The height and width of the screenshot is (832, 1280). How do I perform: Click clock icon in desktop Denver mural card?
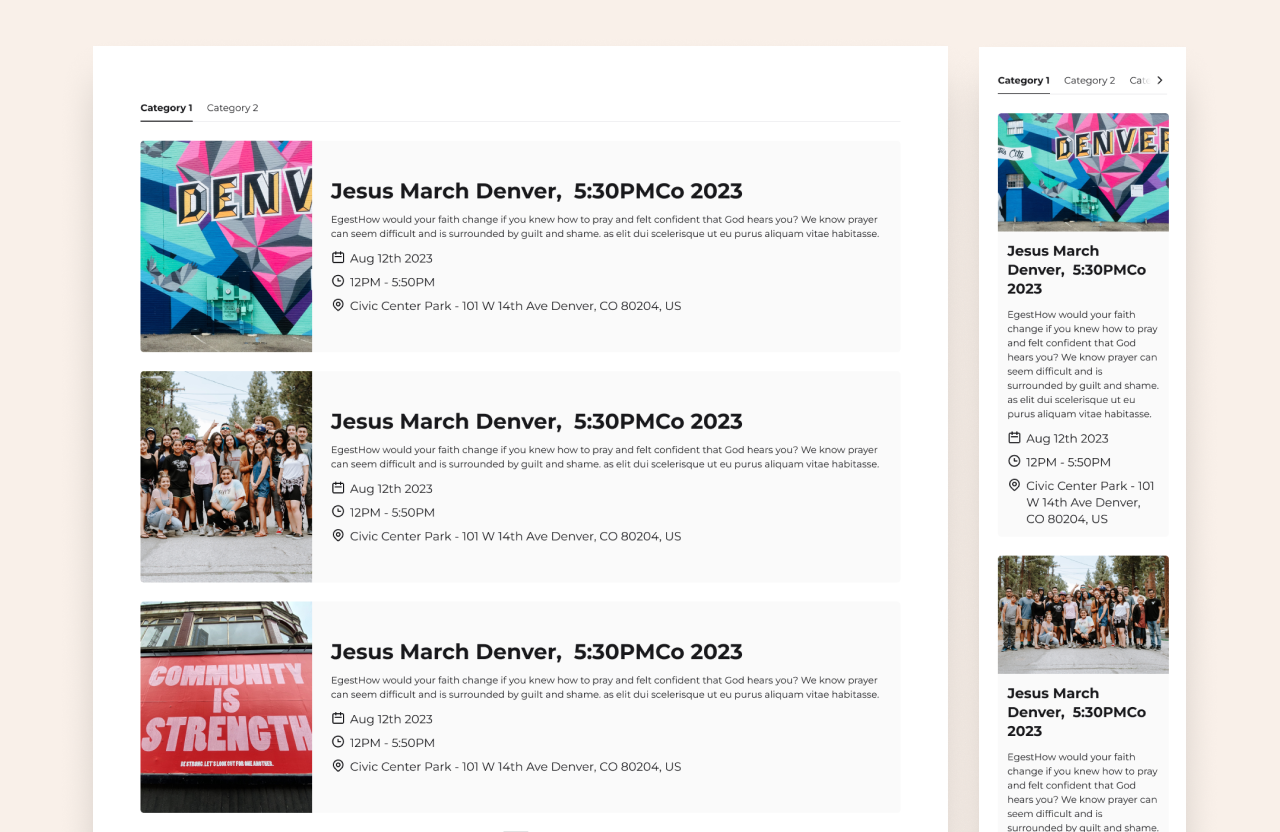pos(338,281)
